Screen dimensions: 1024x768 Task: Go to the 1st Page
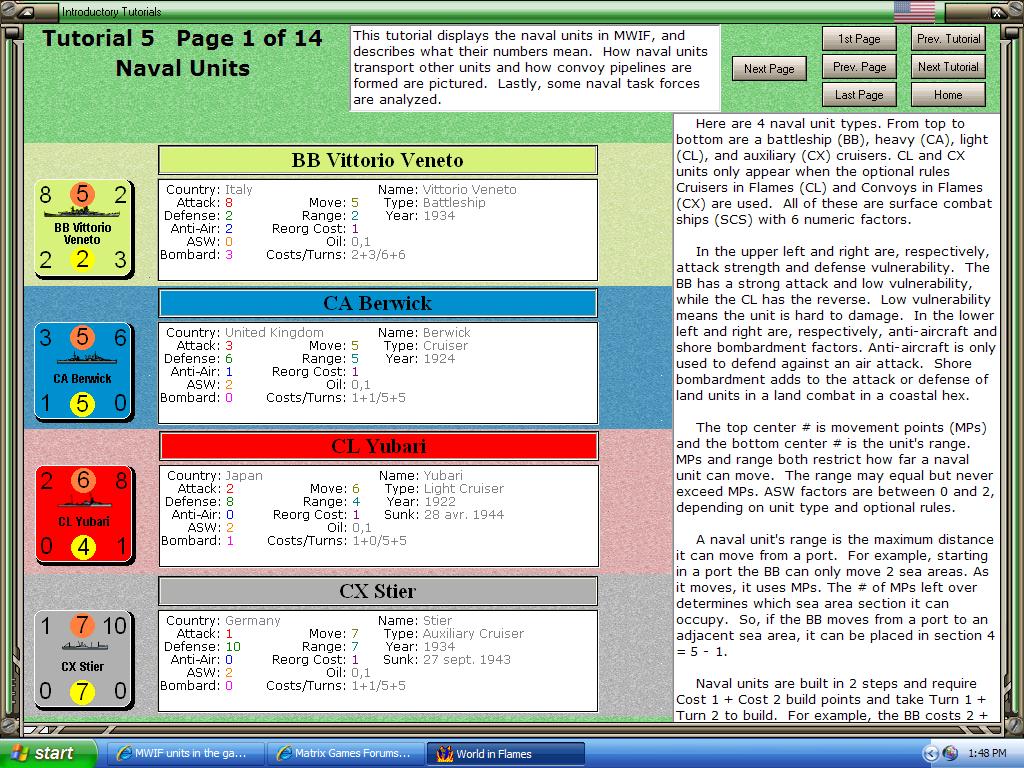pyautogui.click(x=859, y=39)
